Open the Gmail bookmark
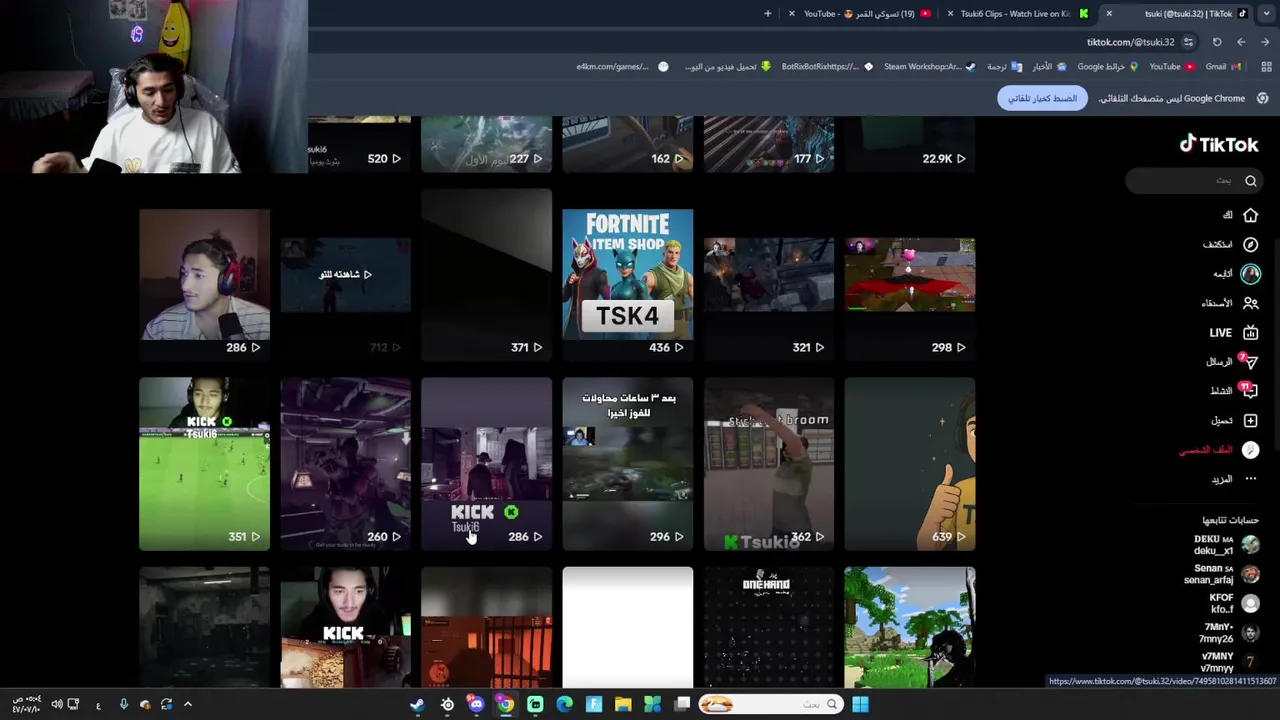1280x720 pixels. click(1223, 67)
